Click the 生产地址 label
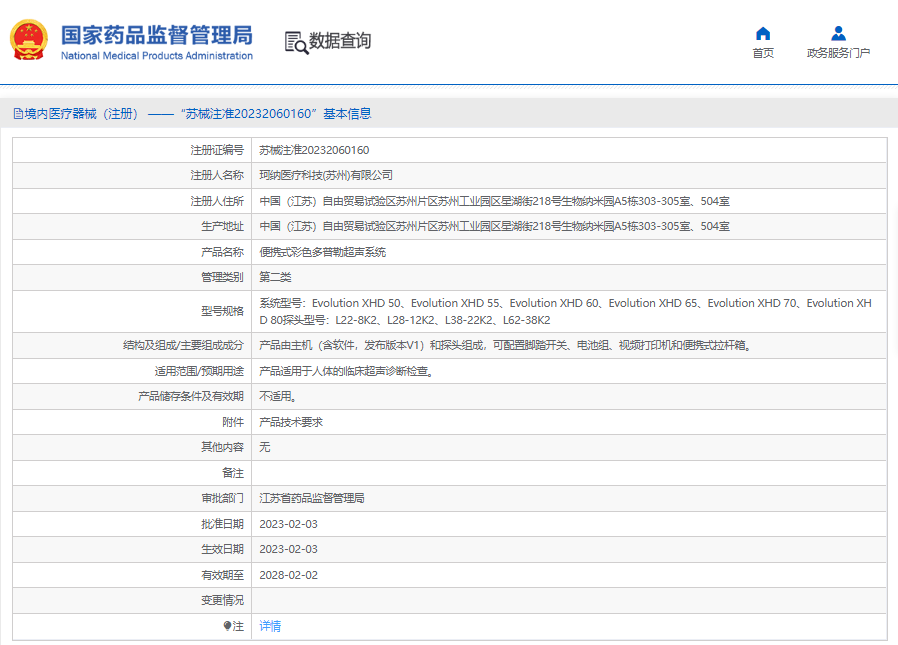 [x=222, y=226]
